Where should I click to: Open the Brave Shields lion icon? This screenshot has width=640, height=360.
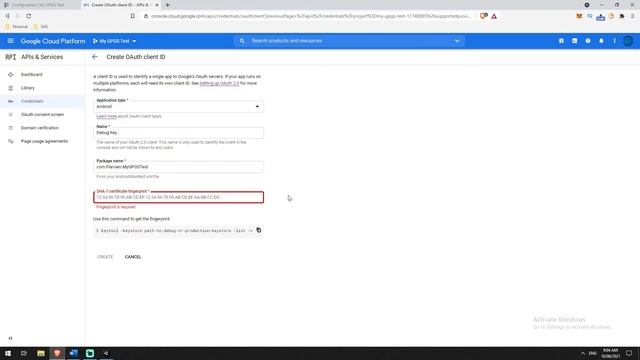483,16
